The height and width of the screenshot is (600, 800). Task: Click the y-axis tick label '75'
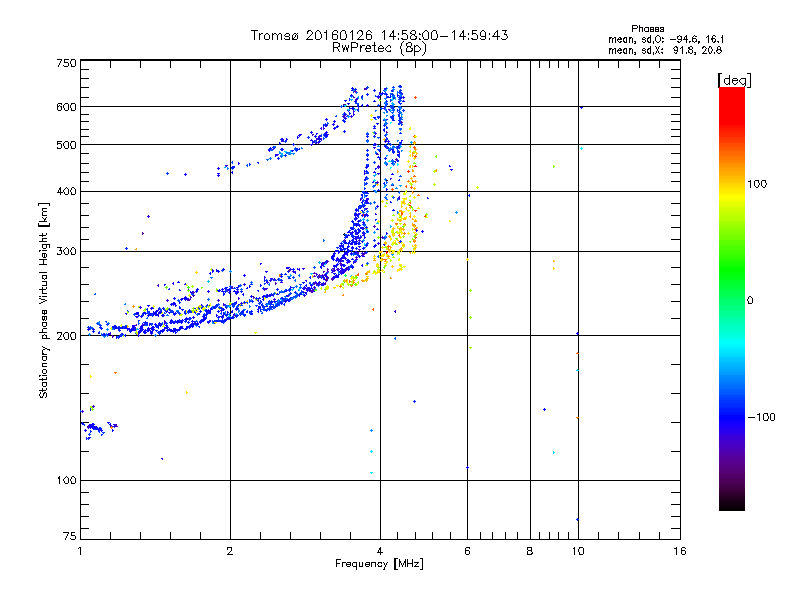click(70, 536)
